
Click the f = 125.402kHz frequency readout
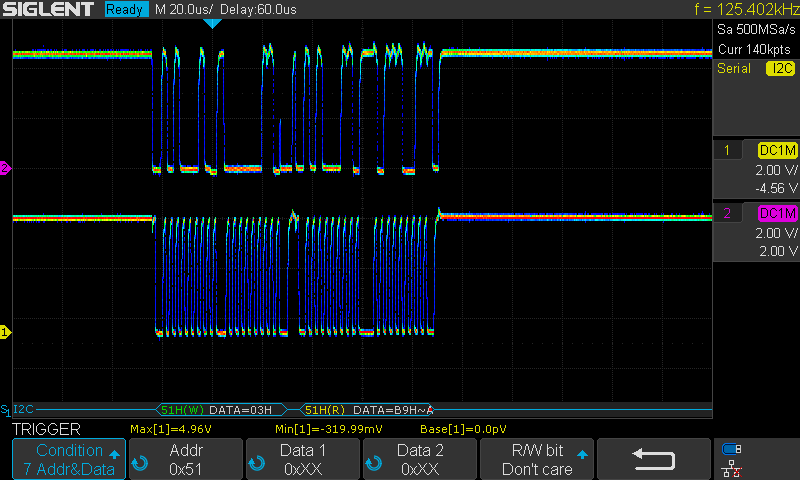point(746,9)
